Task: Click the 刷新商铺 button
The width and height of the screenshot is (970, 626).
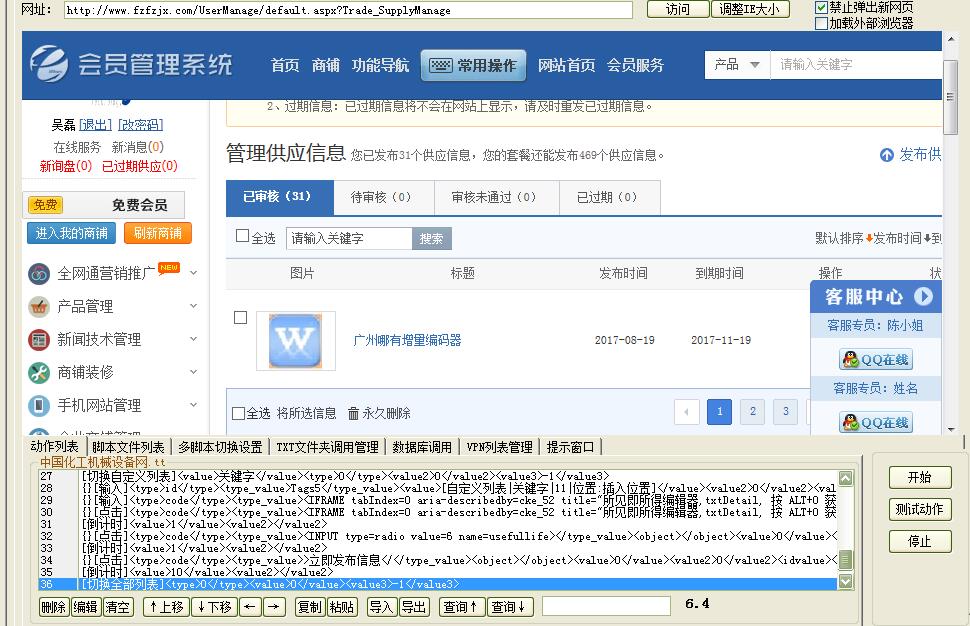Action: point(158,233)
